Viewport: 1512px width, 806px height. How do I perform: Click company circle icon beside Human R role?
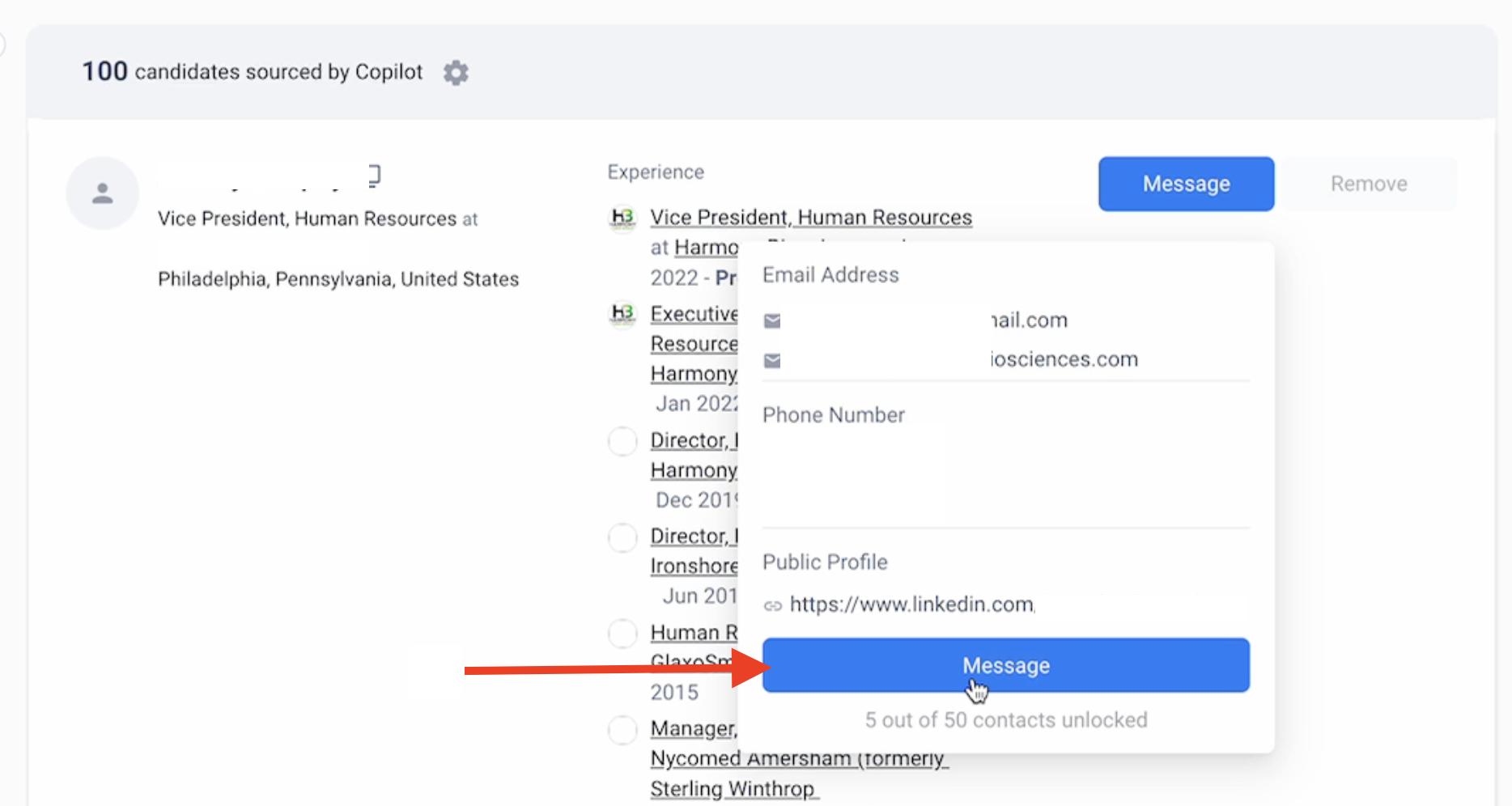click(622, 633)
